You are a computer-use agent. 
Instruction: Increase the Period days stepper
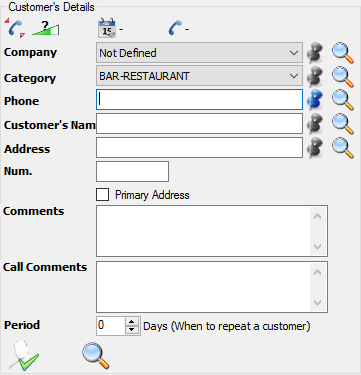tap(132, 322)
